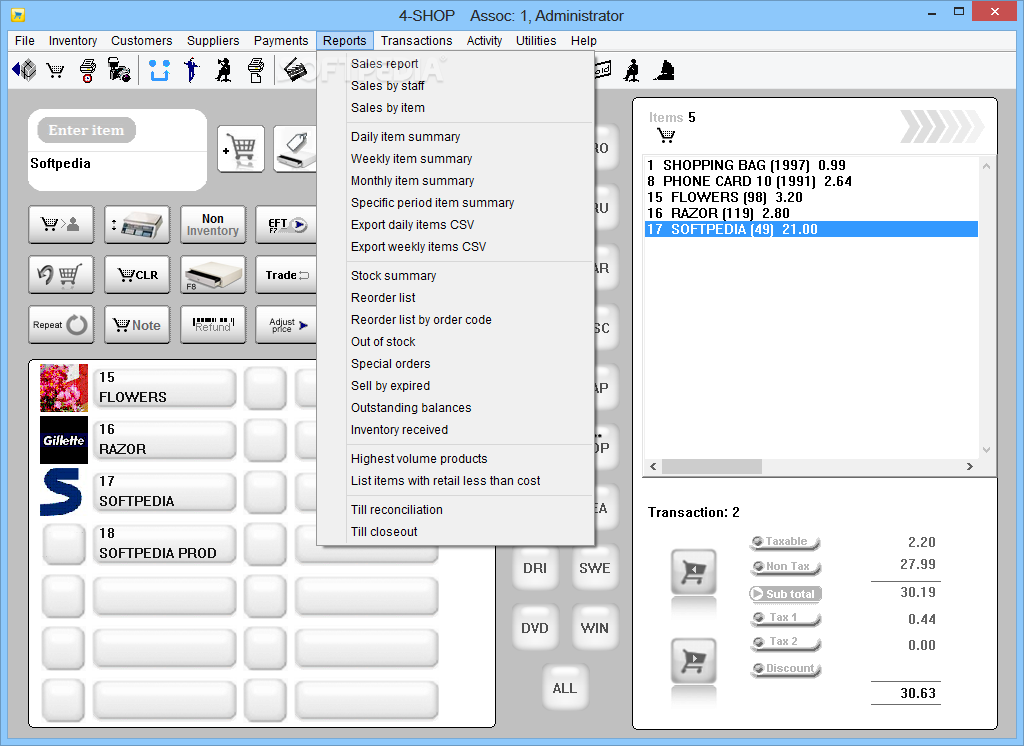Select the flowers product thumbnail
This screenshot has height=746, width=1024.
tap(63, 388)
